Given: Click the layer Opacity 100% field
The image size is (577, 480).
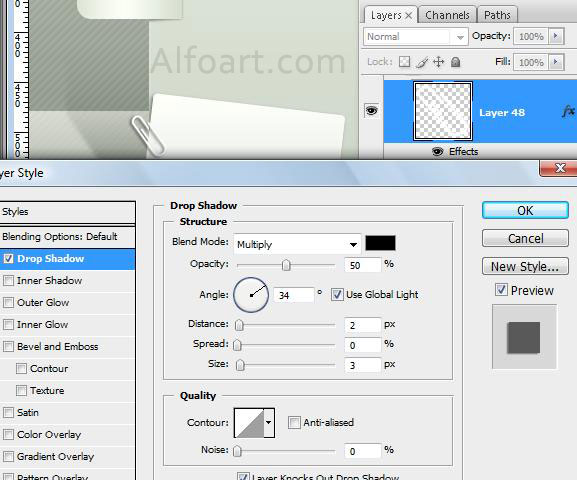Looking at the screenshot, I should tap(531, 36).
